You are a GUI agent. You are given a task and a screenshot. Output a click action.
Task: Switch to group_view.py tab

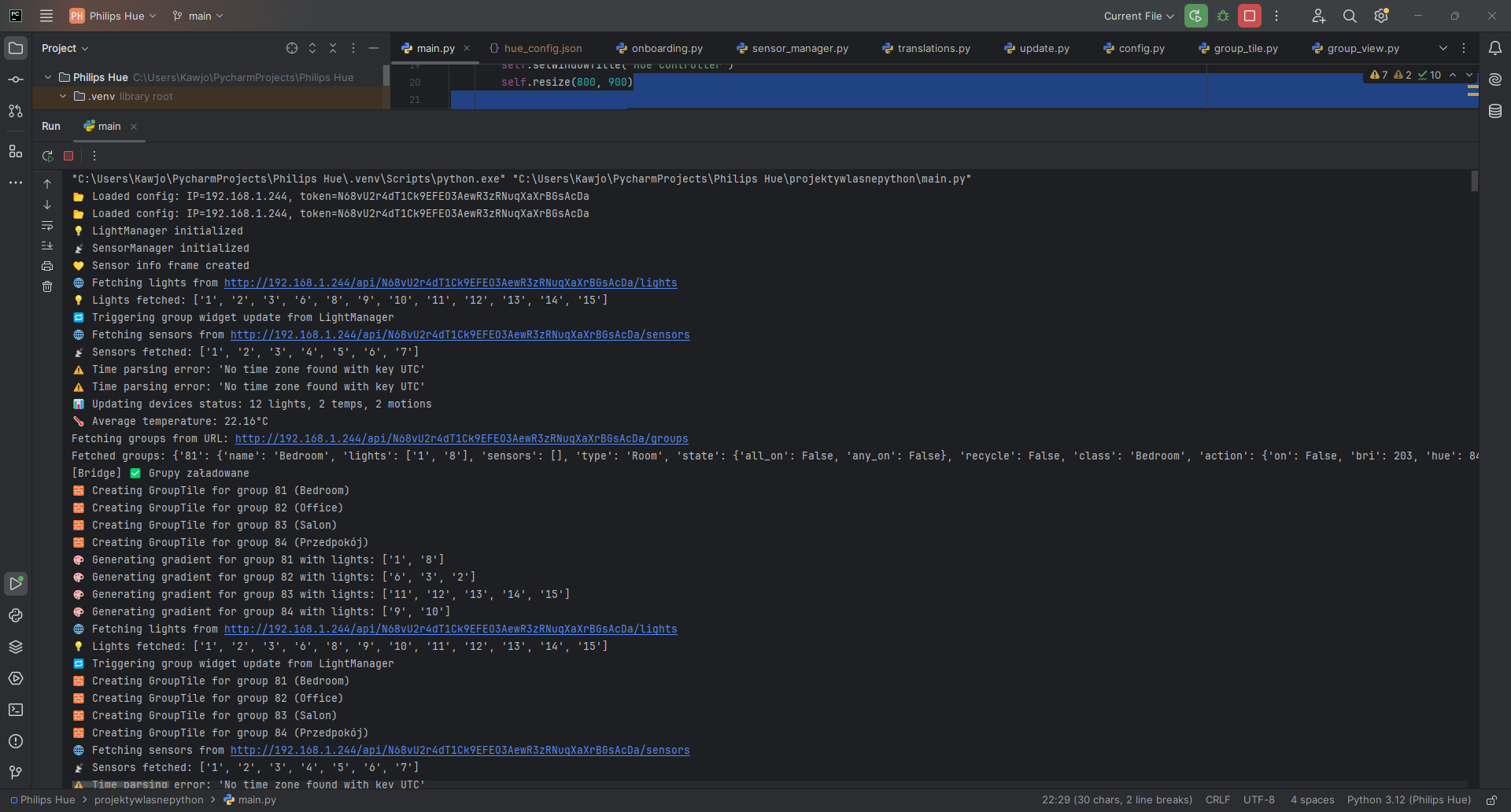(x=1356, y=48)
